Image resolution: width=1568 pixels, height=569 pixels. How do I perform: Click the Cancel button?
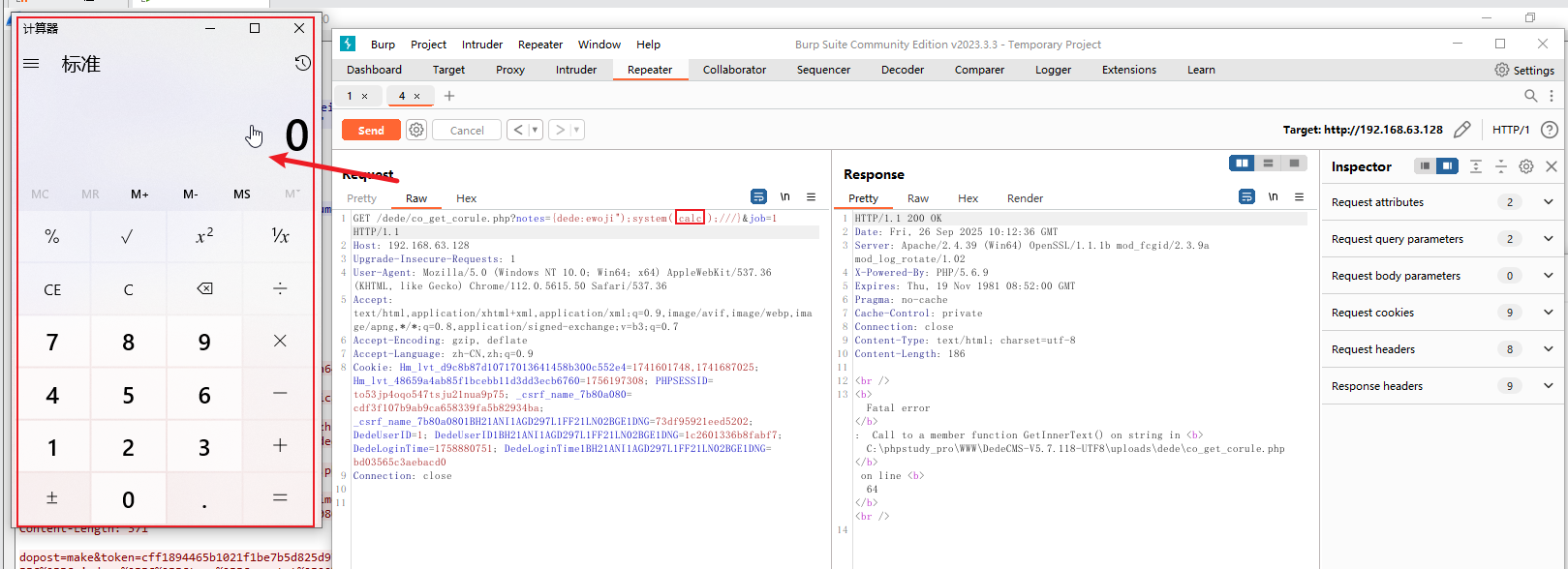pyautogui.click(x=467, y=130)
